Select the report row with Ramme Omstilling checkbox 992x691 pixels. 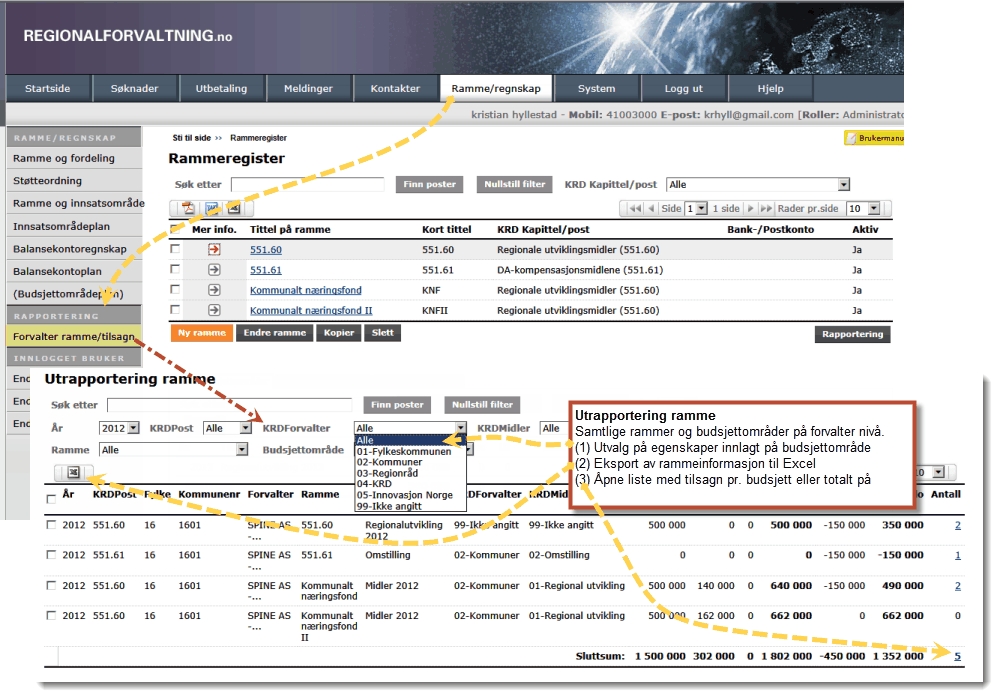point(51,555)
